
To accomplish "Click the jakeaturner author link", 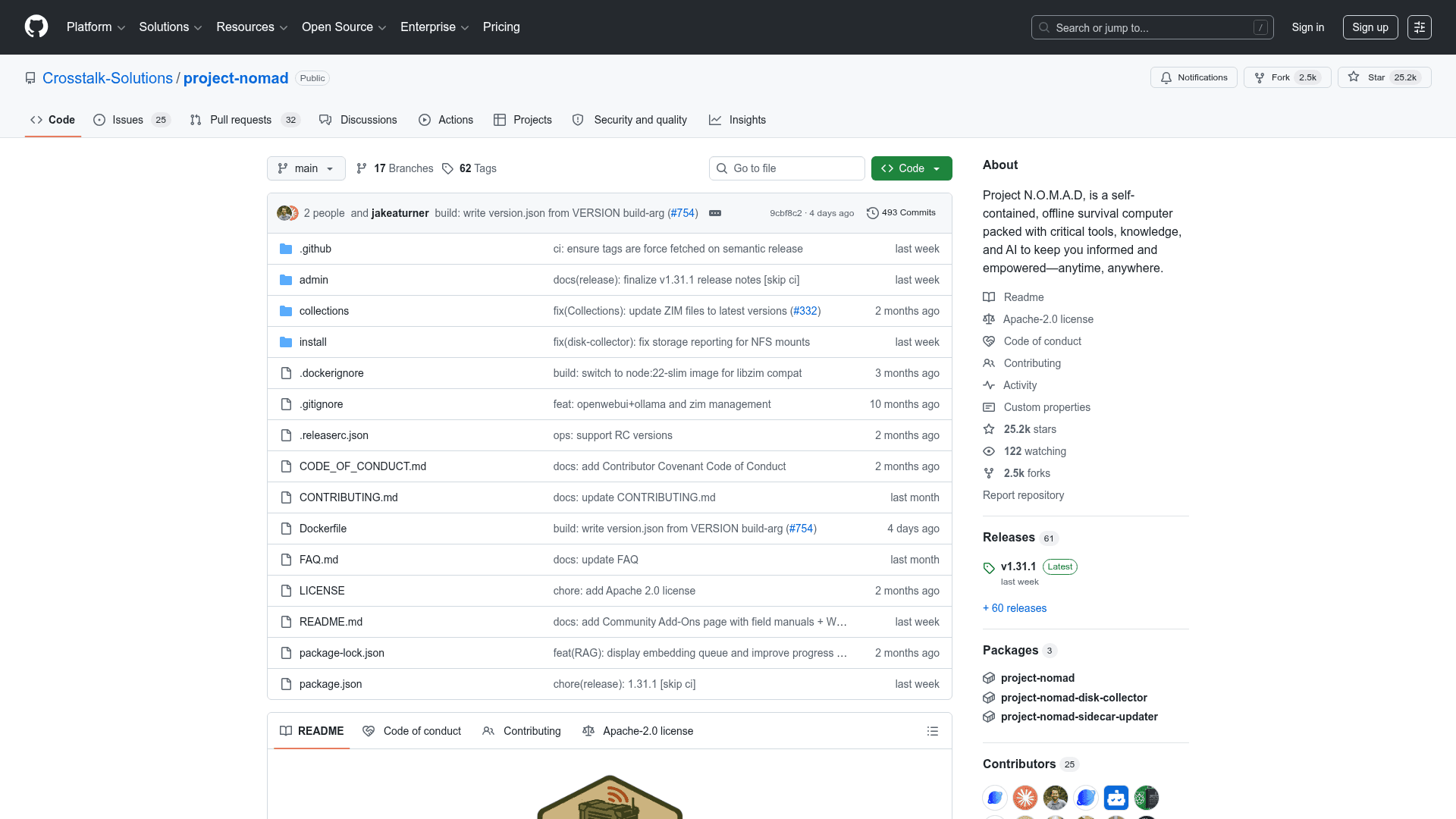I will coord(400,213).
